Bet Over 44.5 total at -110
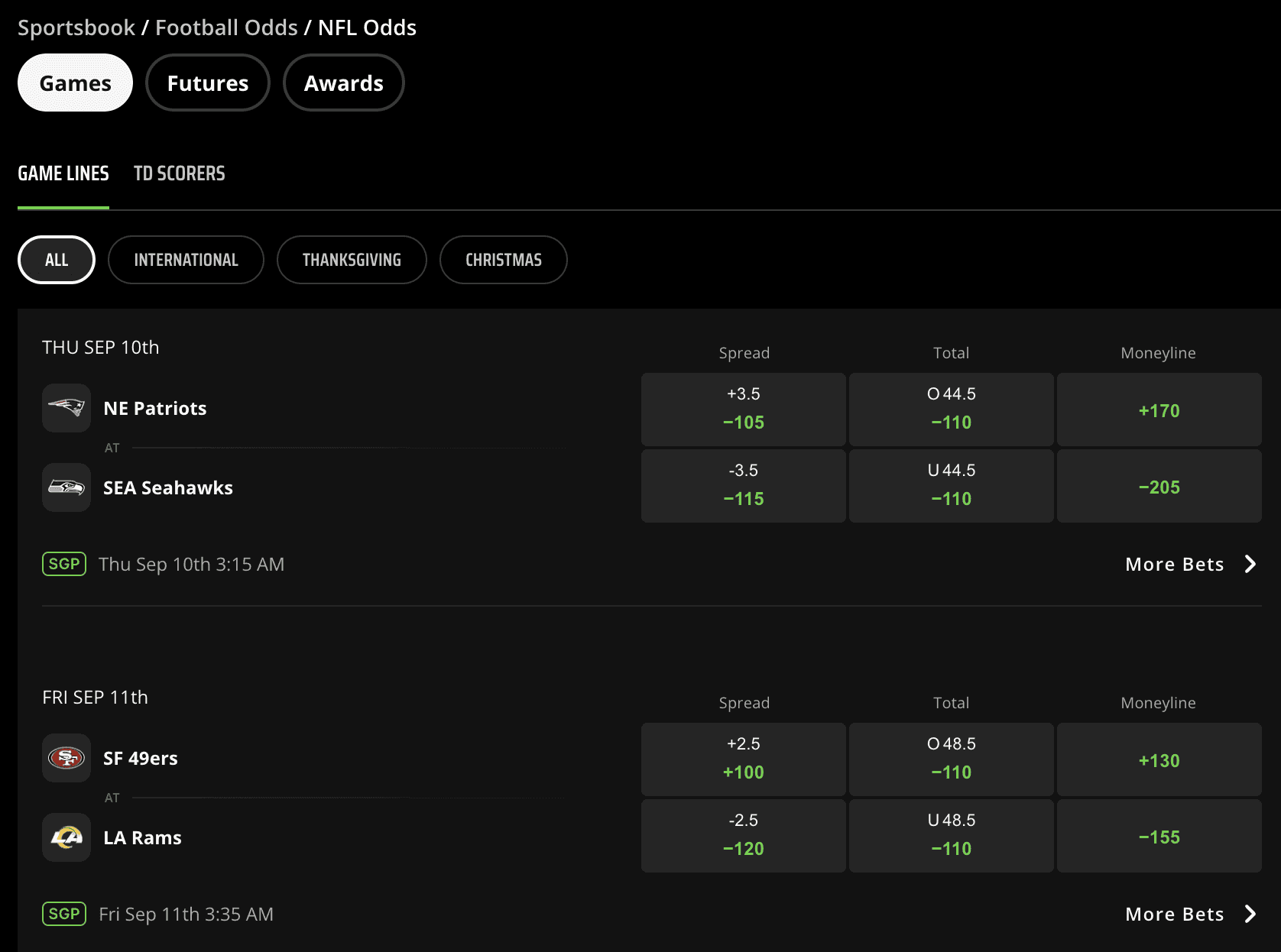This screenshot has width=1281, height=952. pos(952,410)
